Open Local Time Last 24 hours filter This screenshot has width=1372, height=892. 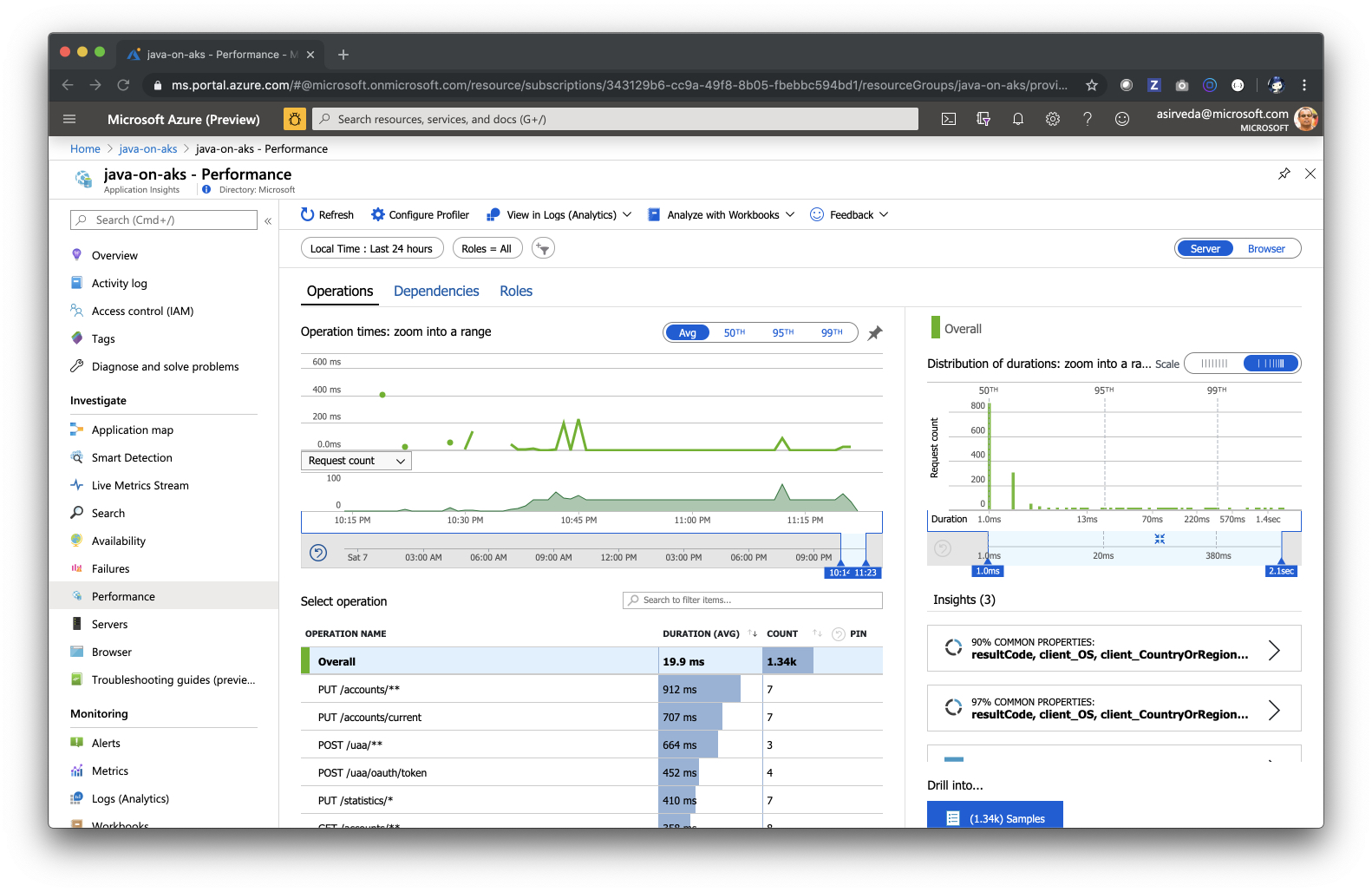(372, 248)
